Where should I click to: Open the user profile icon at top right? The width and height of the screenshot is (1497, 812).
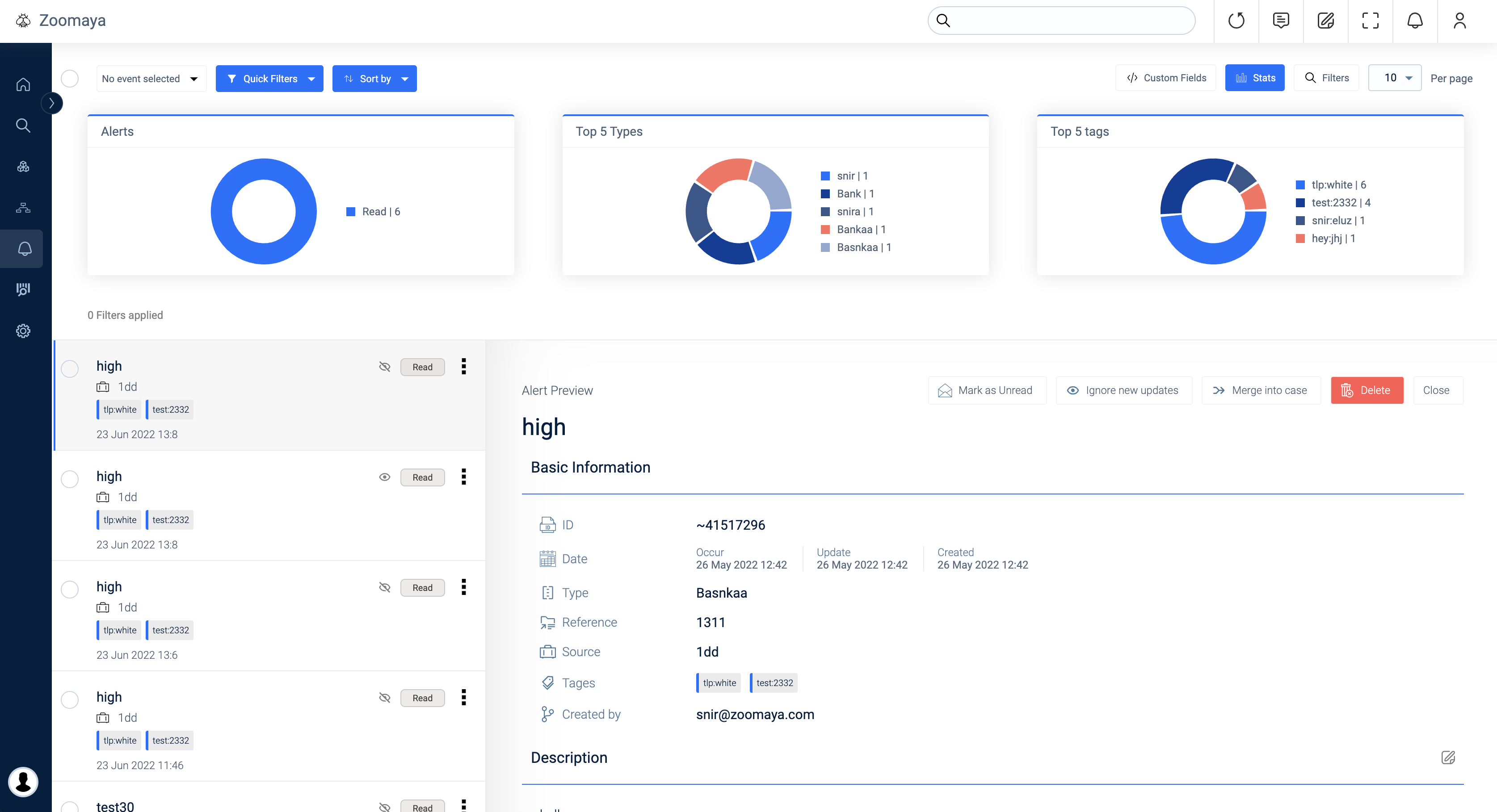pyautogui.click(x=1459, y=21)
